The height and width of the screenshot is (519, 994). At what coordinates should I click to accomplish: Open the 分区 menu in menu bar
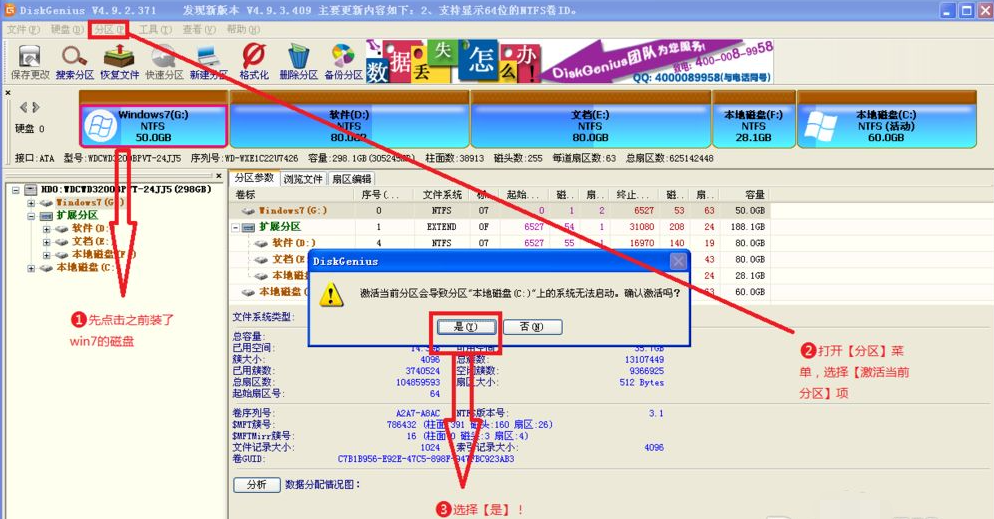click(x=108, y=29)
